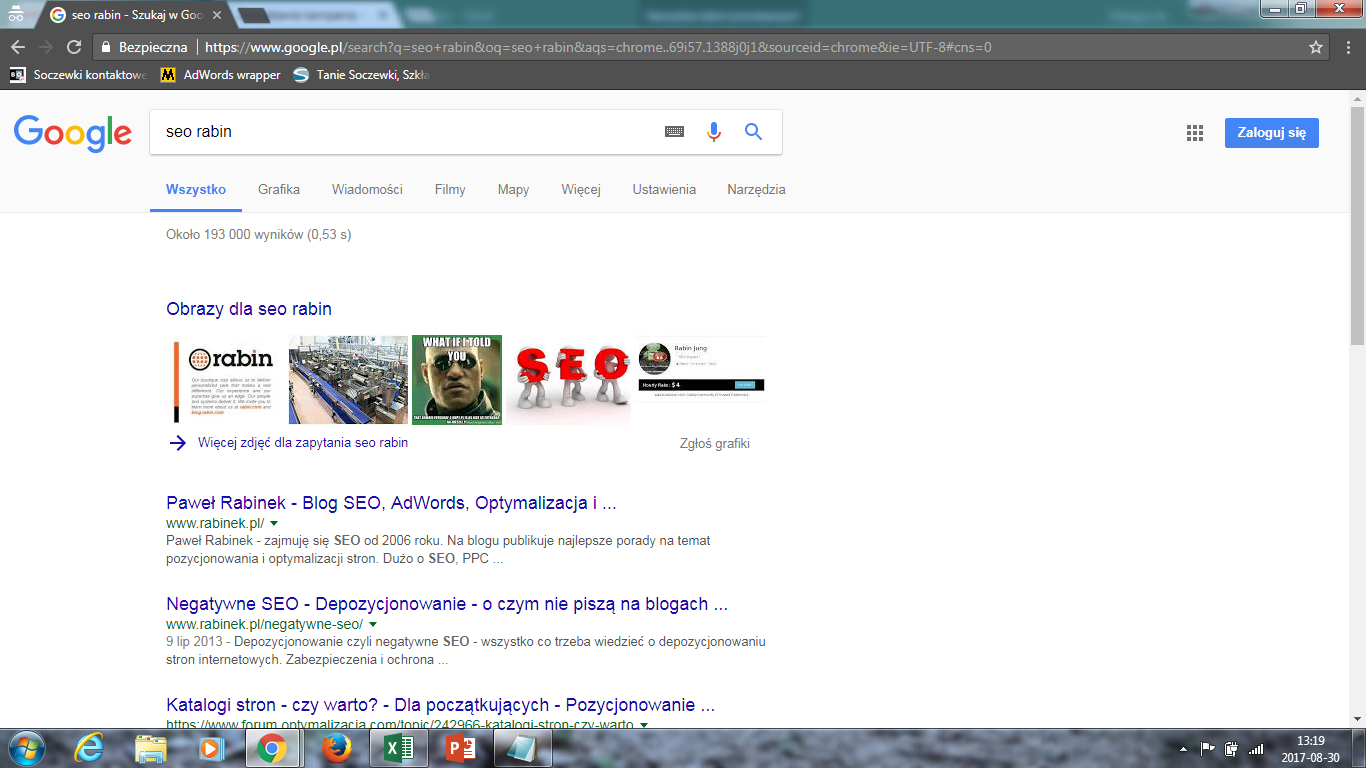This screenshot has width=1366, height=768.
Task: Bookmark the page with the star icon
Action: (1316, 47)
